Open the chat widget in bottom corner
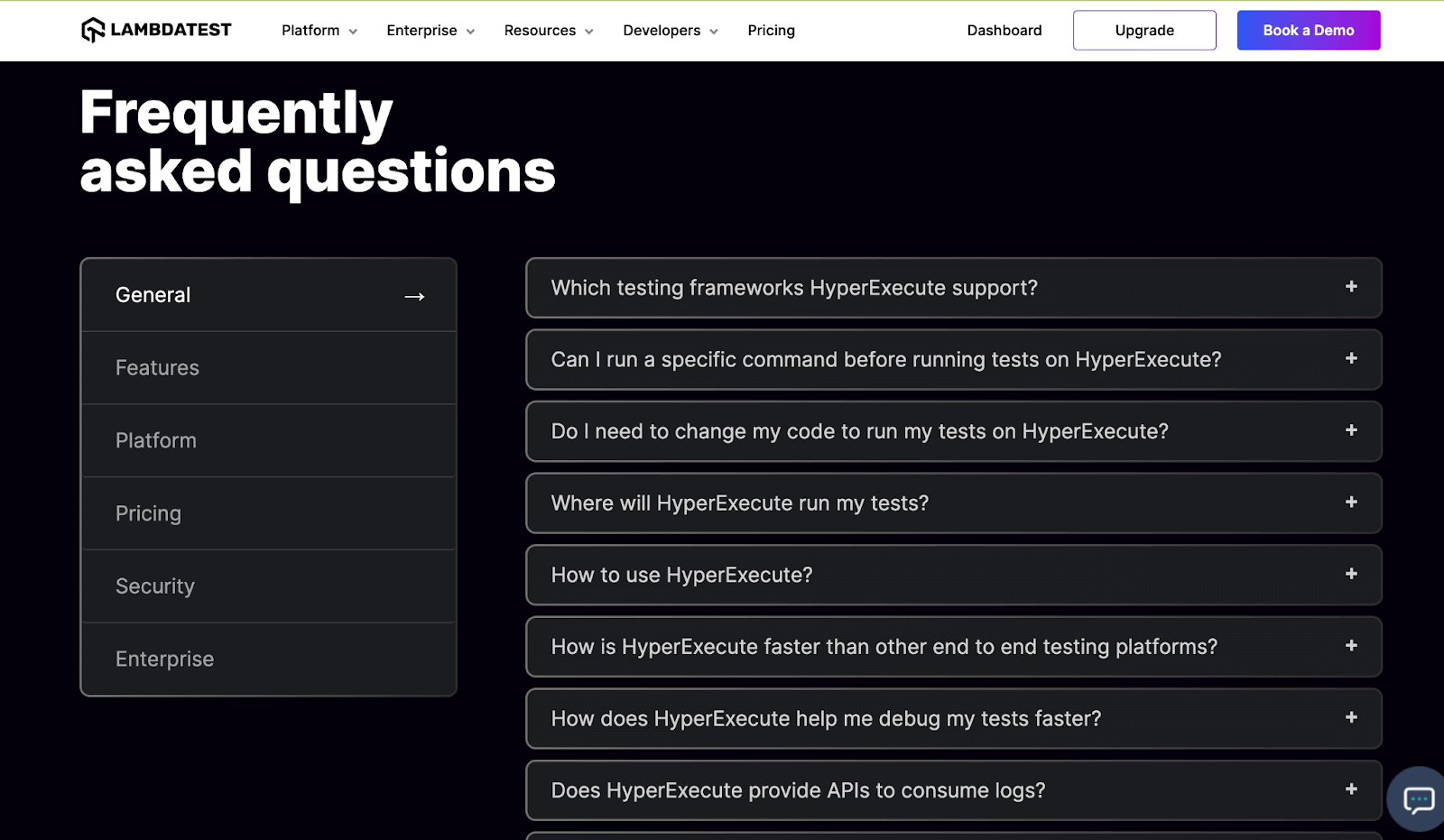 [x=1418, y=800]
